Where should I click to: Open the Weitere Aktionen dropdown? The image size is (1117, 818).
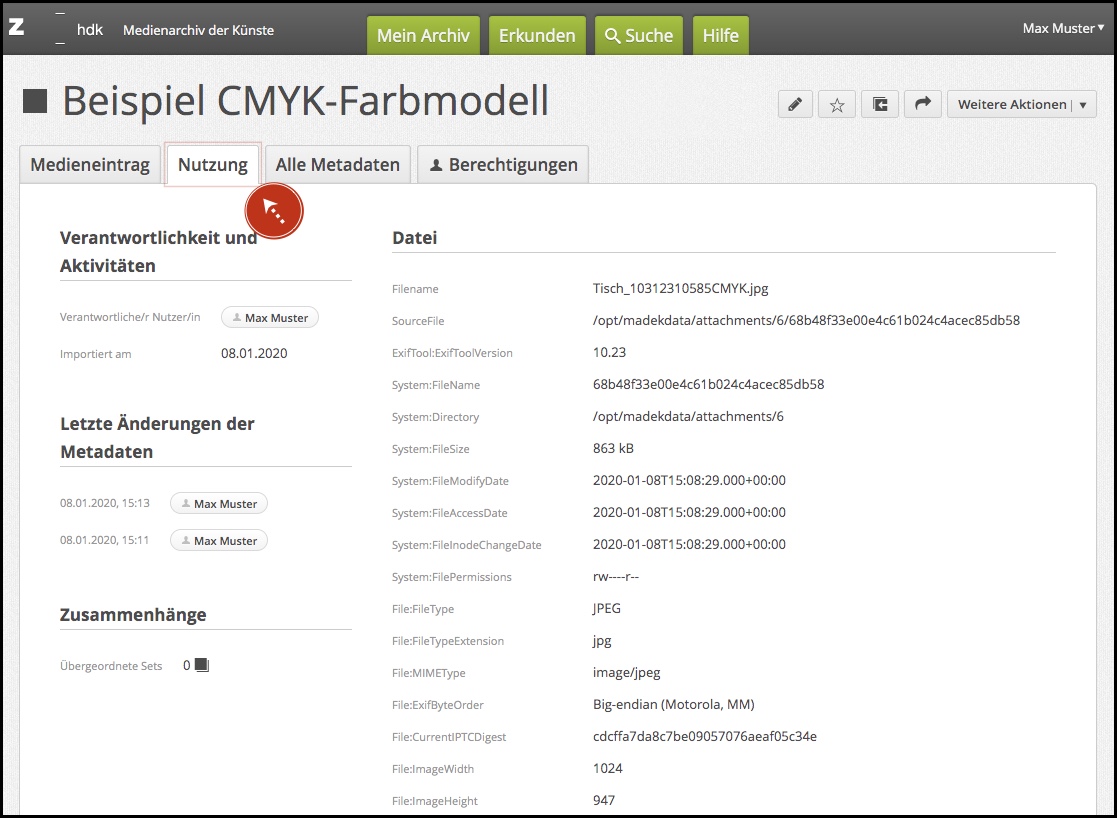coord(1021,104)
